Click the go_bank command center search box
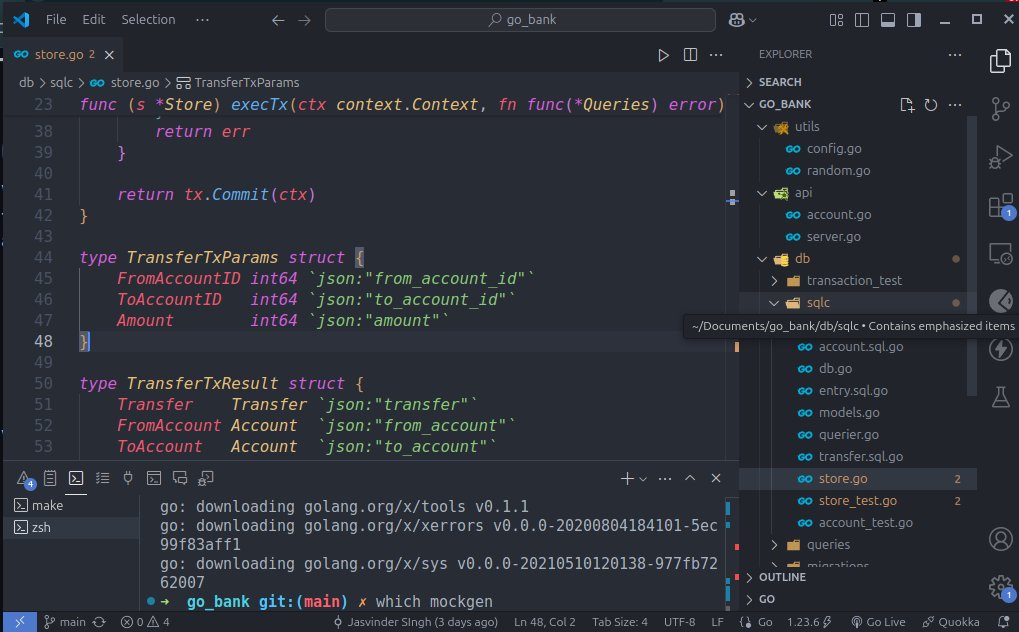This screenshot has height=632, width=1019. [520, 20]
